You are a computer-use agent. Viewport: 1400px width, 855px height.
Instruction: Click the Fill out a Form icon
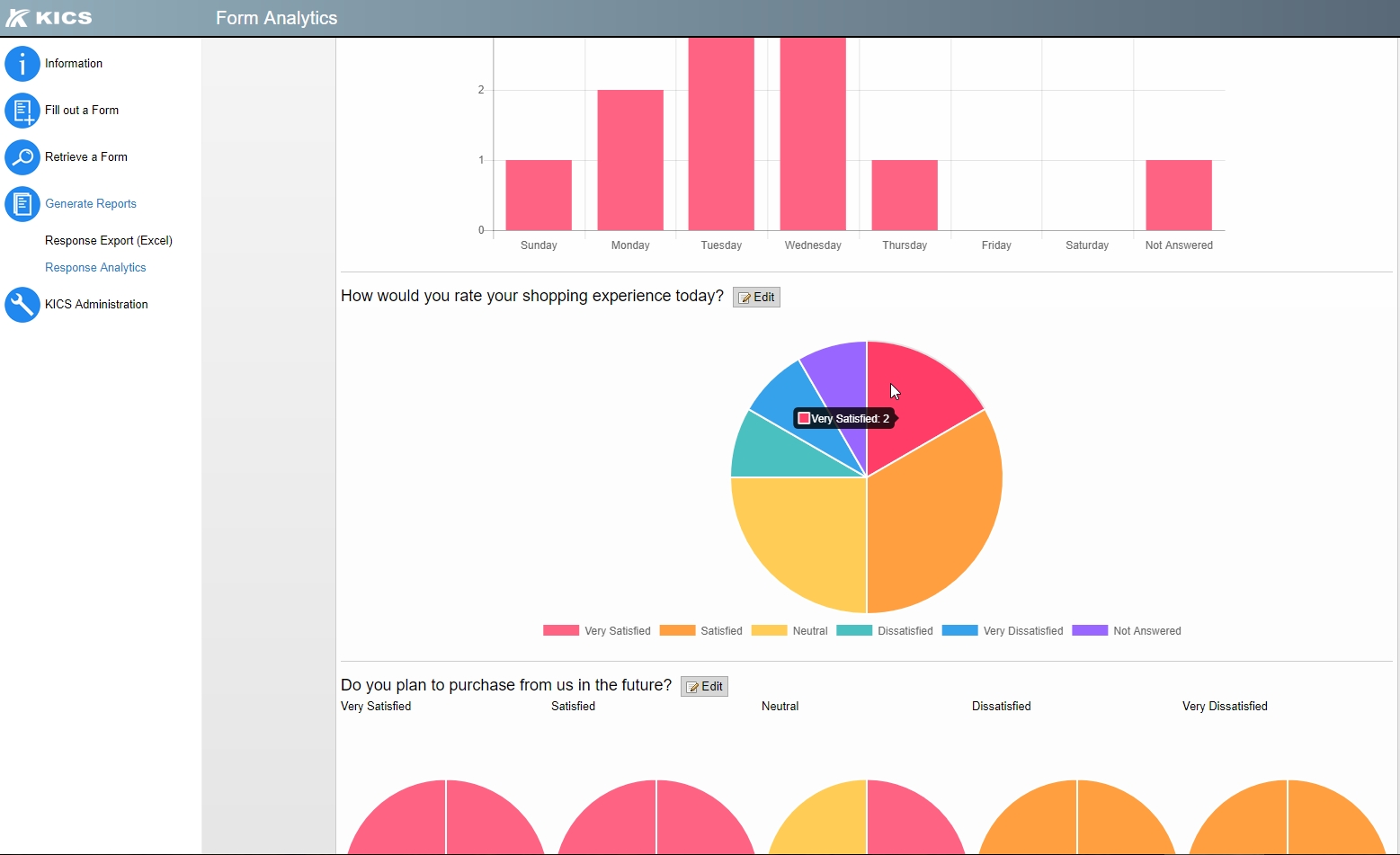(22, 111)
